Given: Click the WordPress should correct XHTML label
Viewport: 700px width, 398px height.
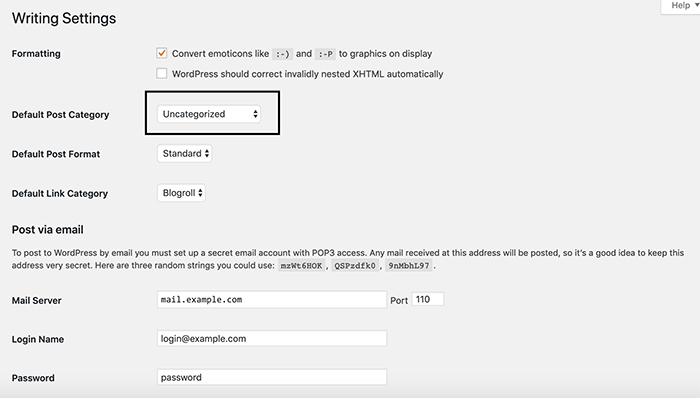Looking at the screenshot, I should coord(308,74).
